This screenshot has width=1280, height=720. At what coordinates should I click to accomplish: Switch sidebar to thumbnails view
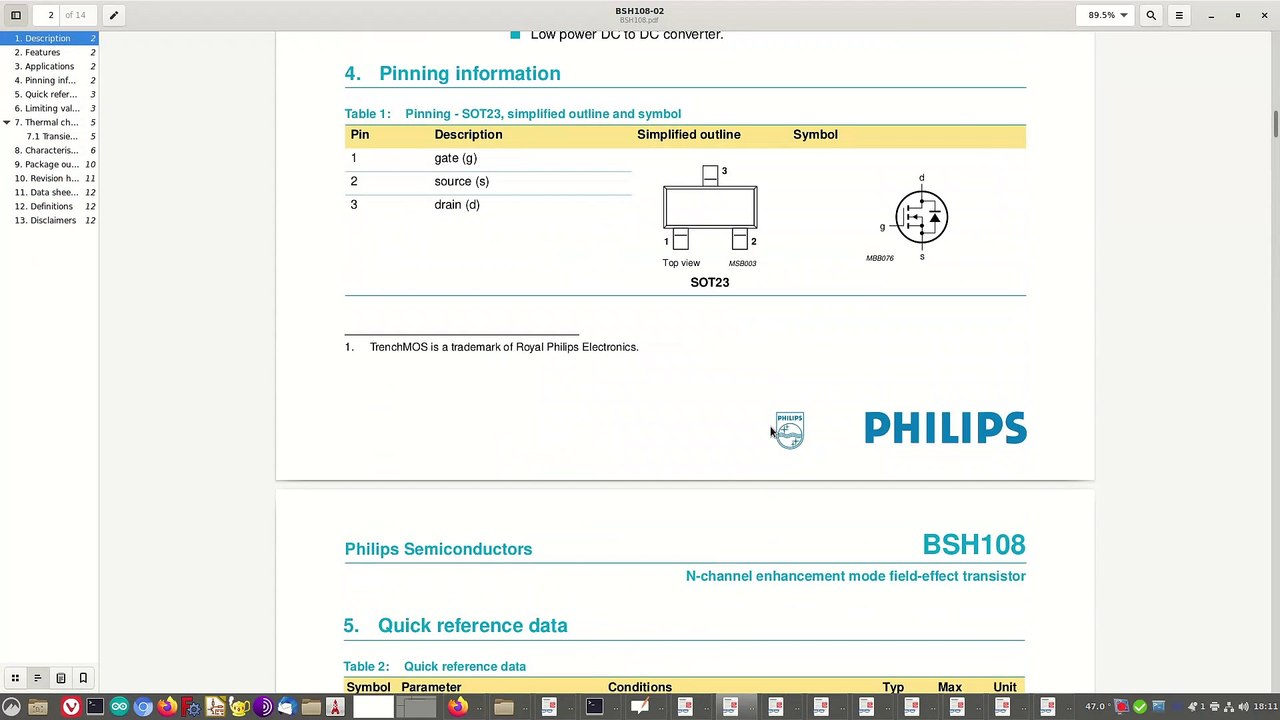pos(15,678)
